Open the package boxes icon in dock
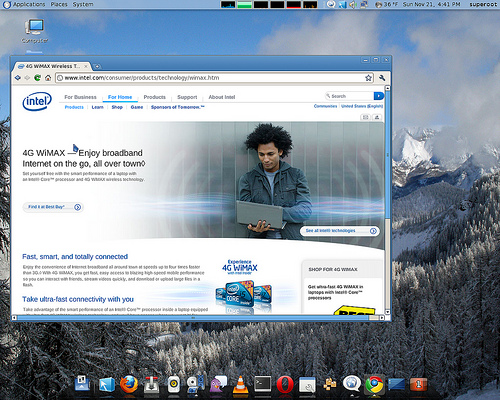The width and height of the screenshot is (500, 400). point(330,384)
